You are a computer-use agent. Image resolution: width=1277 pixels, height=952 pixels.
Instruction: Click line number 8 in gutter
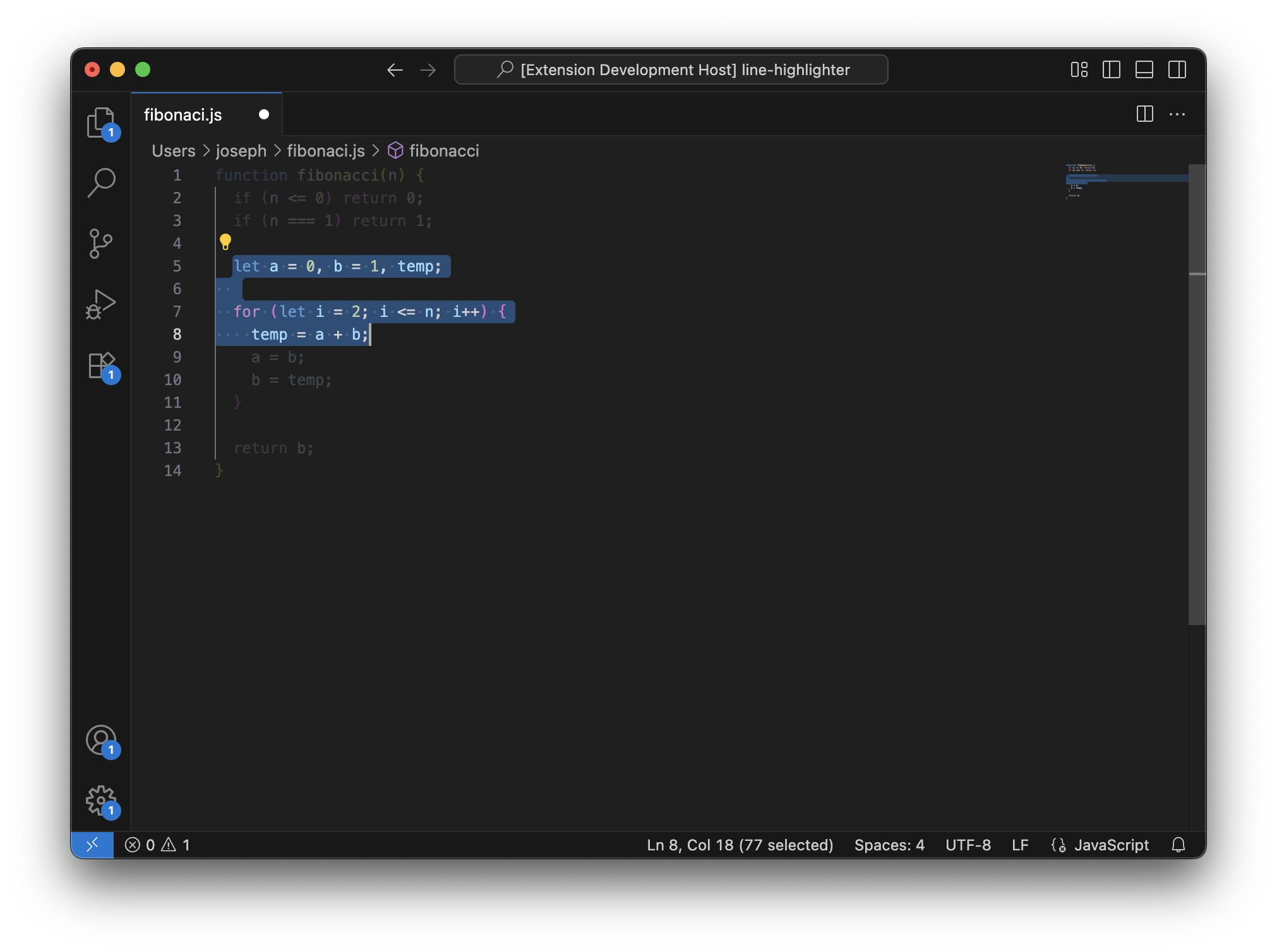tap(177, 335)
